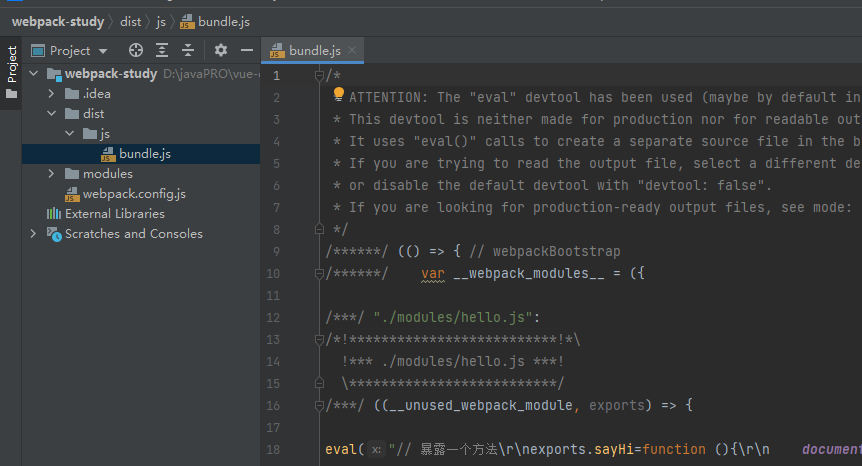This screenshot has height=466, width=862.
Task: Click dist in the breadcrumb path
Action: pyautogui.click(x=130, y=20)
